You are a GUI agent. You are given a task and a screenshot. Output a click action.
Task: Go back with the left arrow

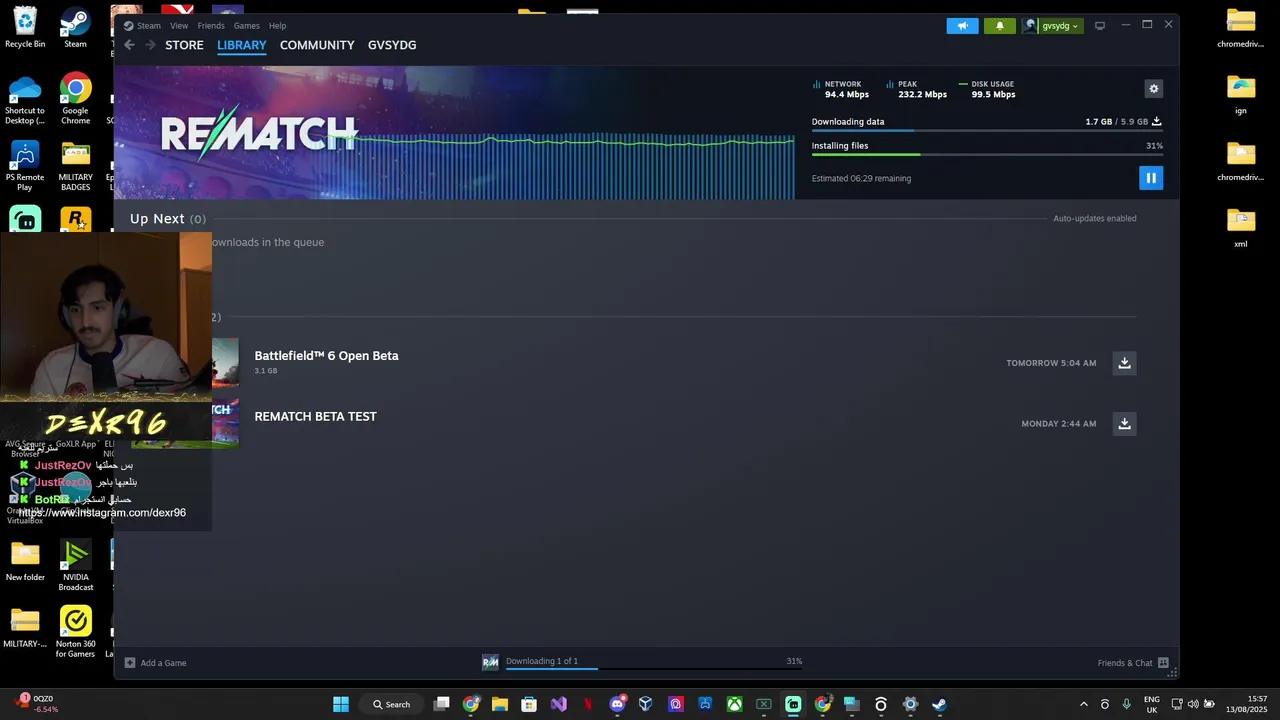pyautogui.click(x=129, y=45)
